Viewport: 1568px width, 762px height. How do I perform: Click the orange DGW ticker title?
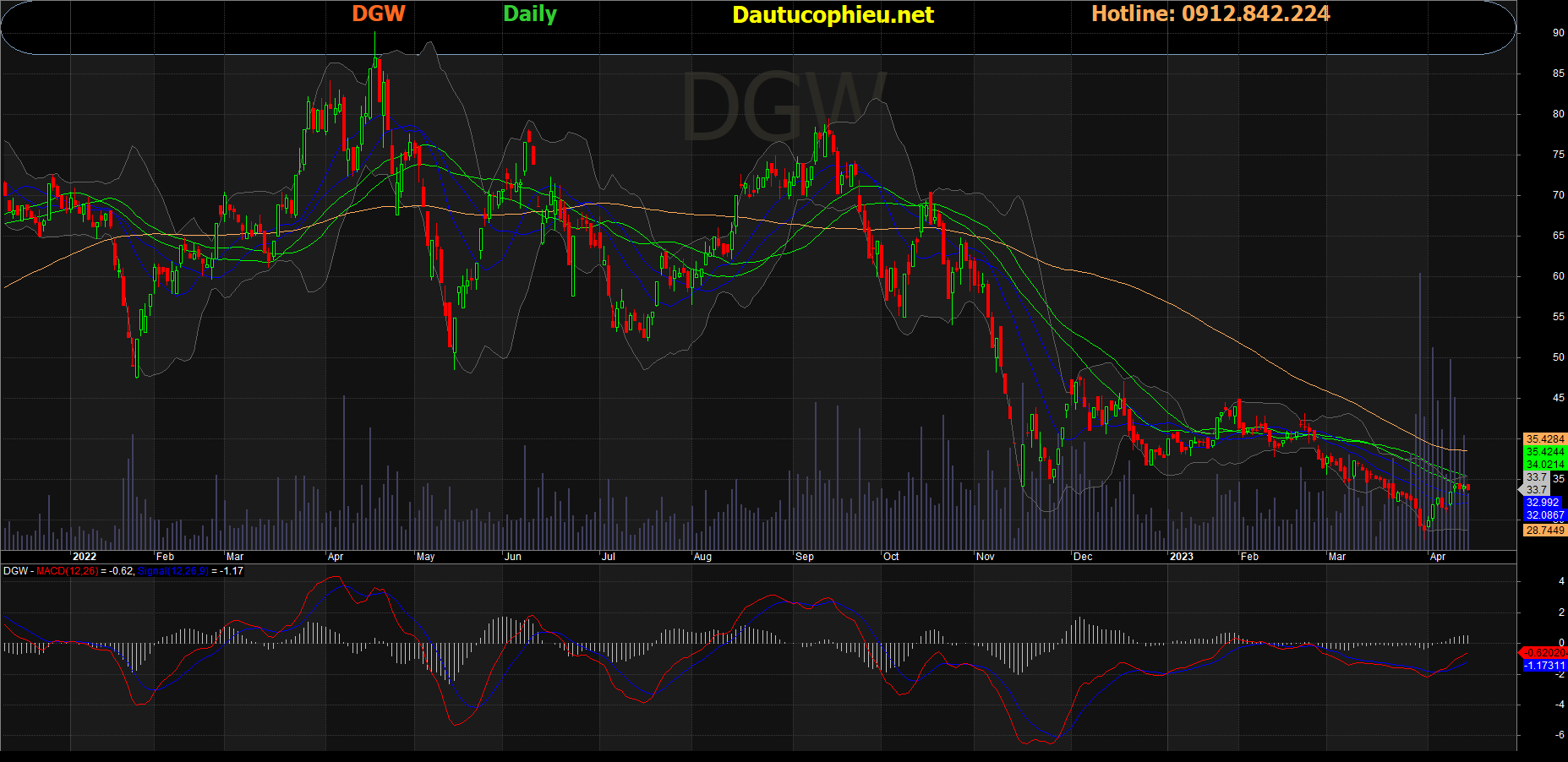tap(379, 14)
